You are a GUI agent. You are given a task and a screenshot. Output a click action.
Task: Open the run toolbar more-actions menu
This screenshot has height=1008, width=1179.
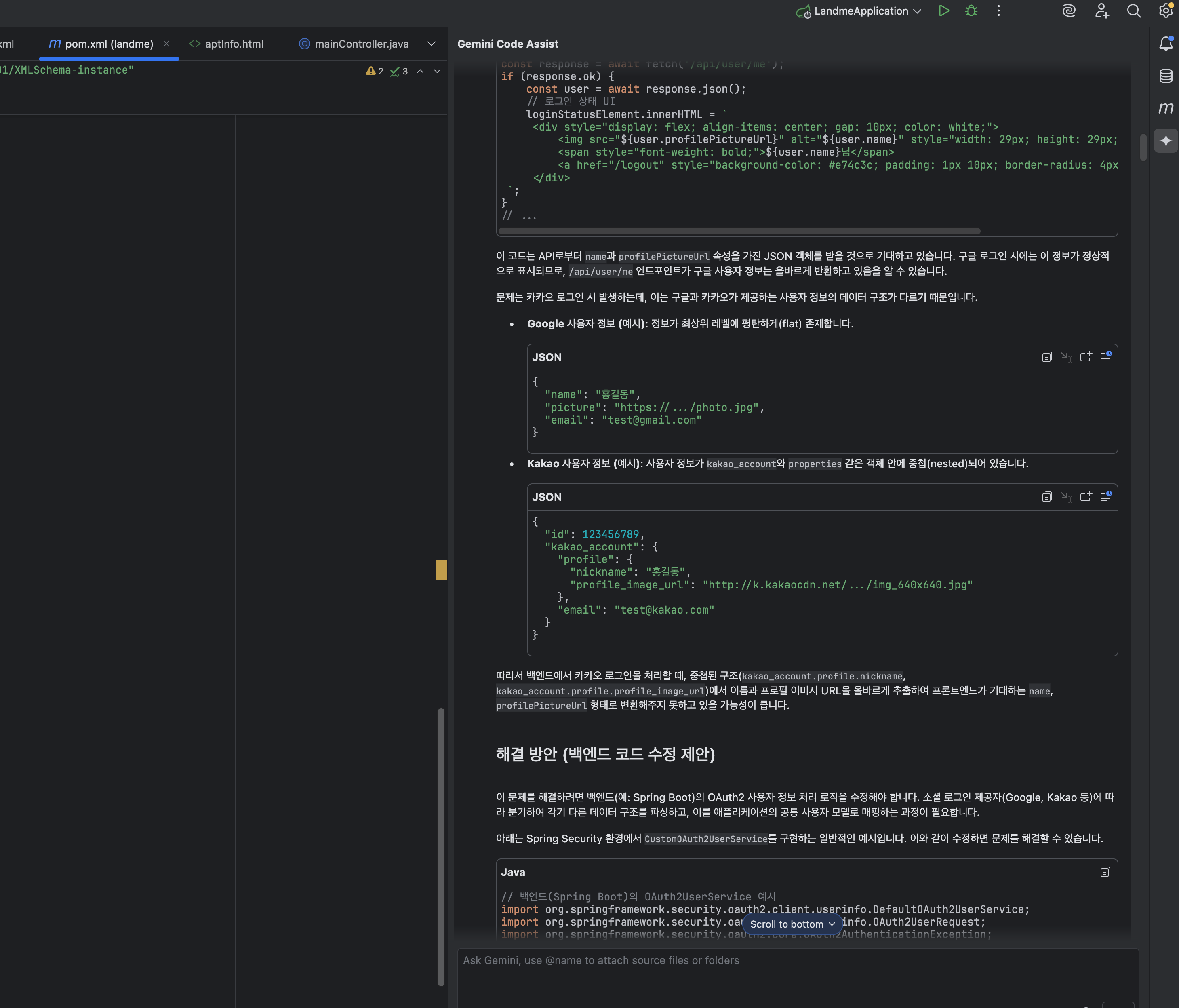(x=999, y=11)
